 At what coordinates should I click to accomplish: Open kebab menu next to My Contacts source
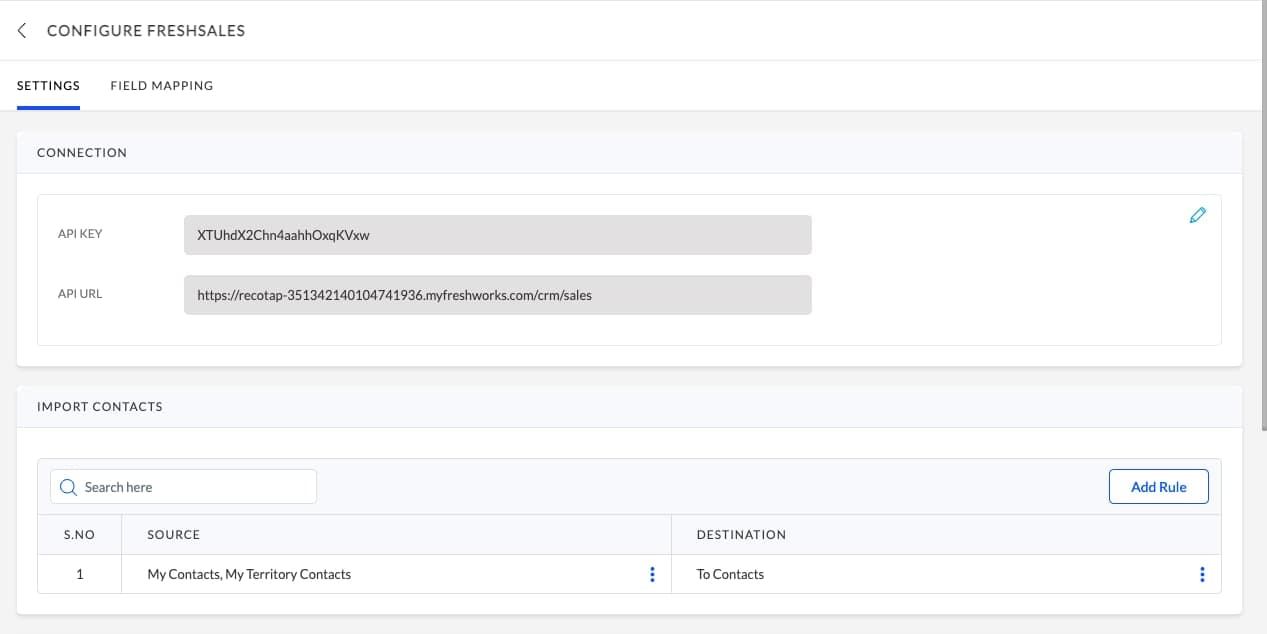[652, 574]
